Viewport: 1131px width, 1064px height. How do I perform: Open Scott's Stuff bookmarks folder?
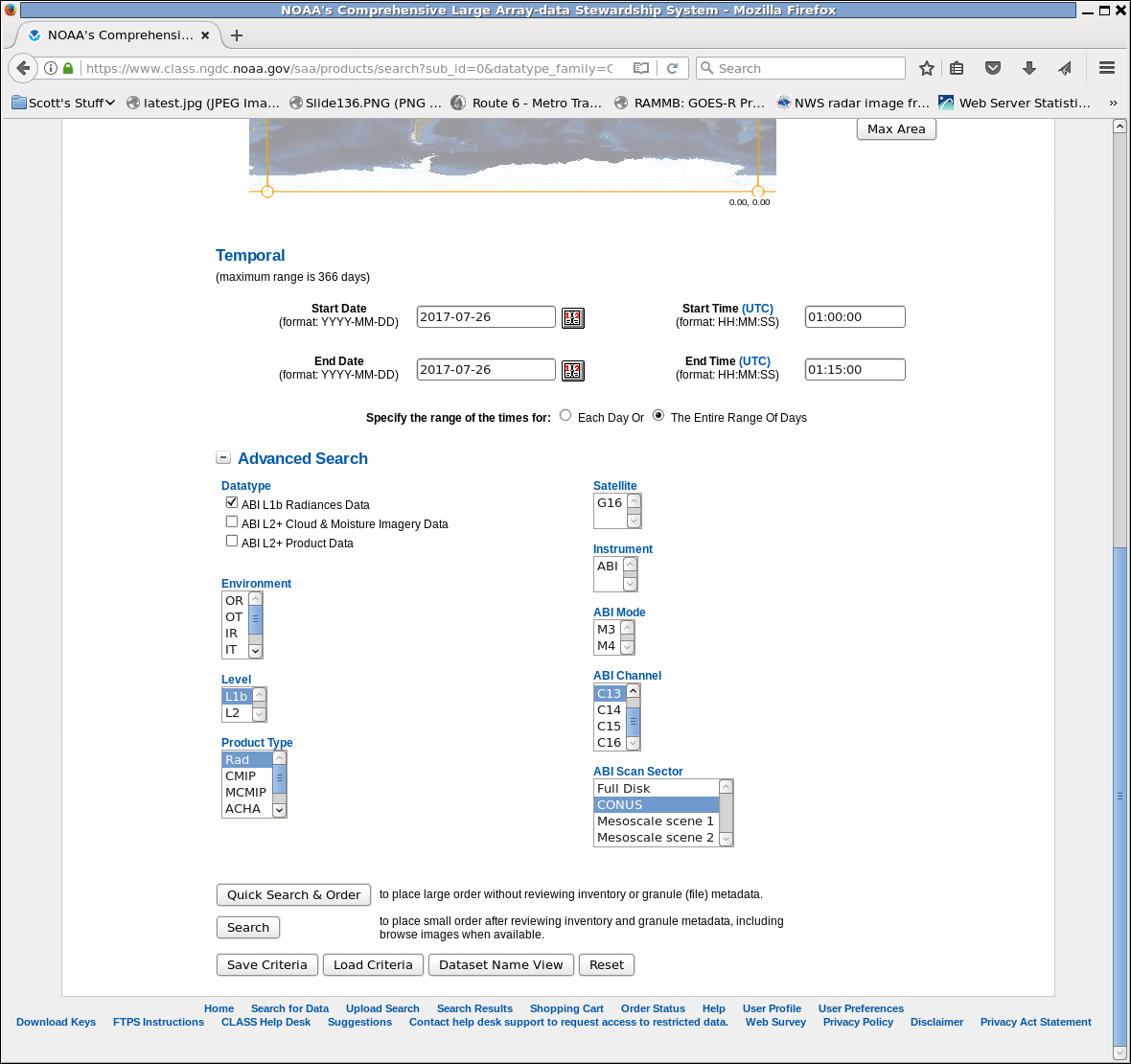pos(63,103)
